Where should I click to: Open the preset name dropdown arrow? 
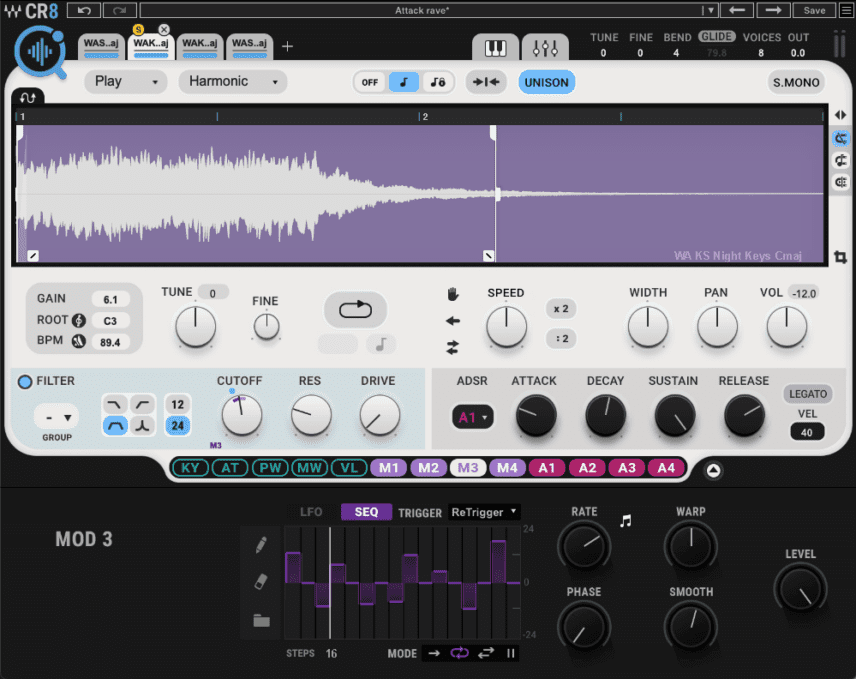[x=710, y=10]
